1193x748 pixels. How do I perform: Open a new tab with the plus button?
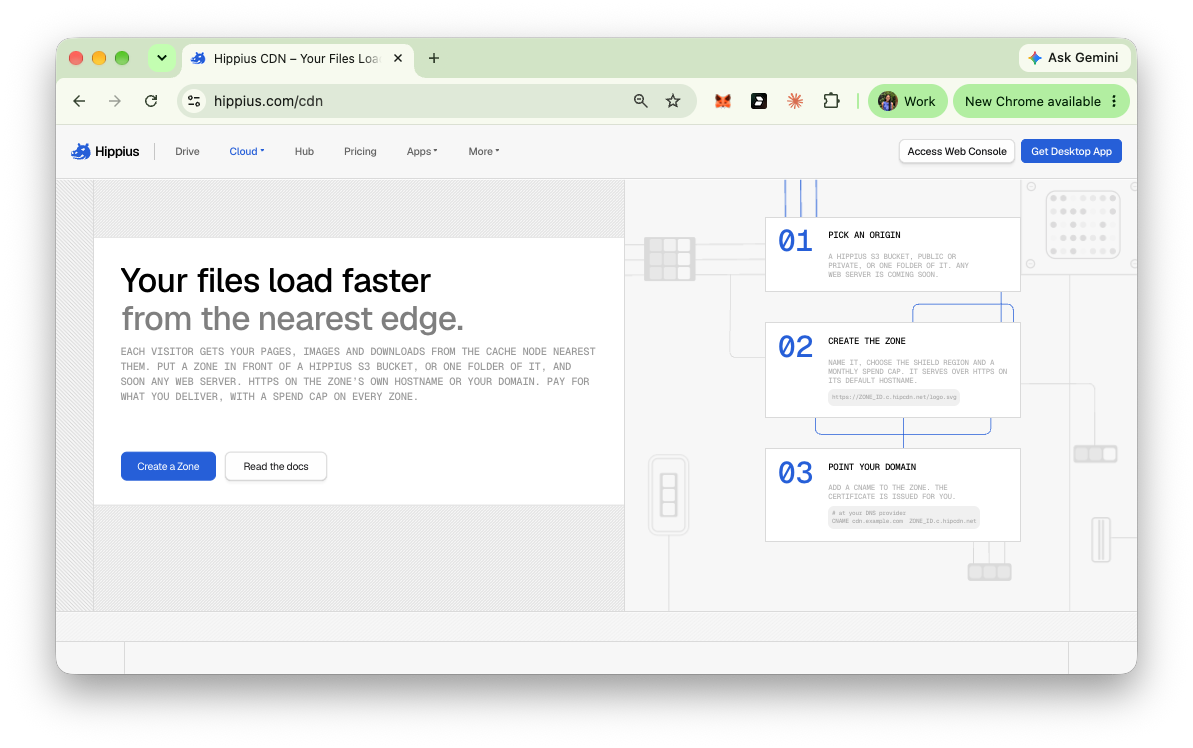click(x=434, y=59)
